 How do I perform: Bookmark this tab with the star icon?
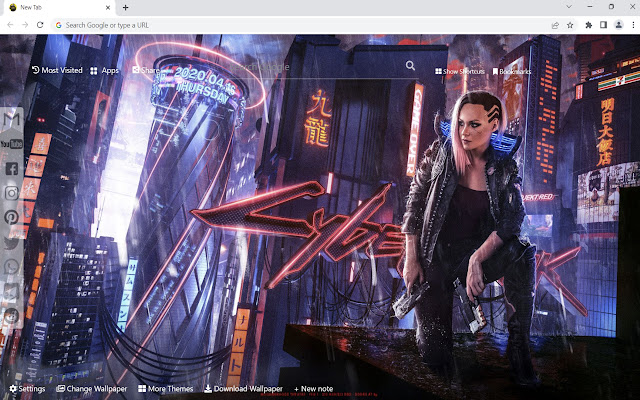tap(570, 25)
